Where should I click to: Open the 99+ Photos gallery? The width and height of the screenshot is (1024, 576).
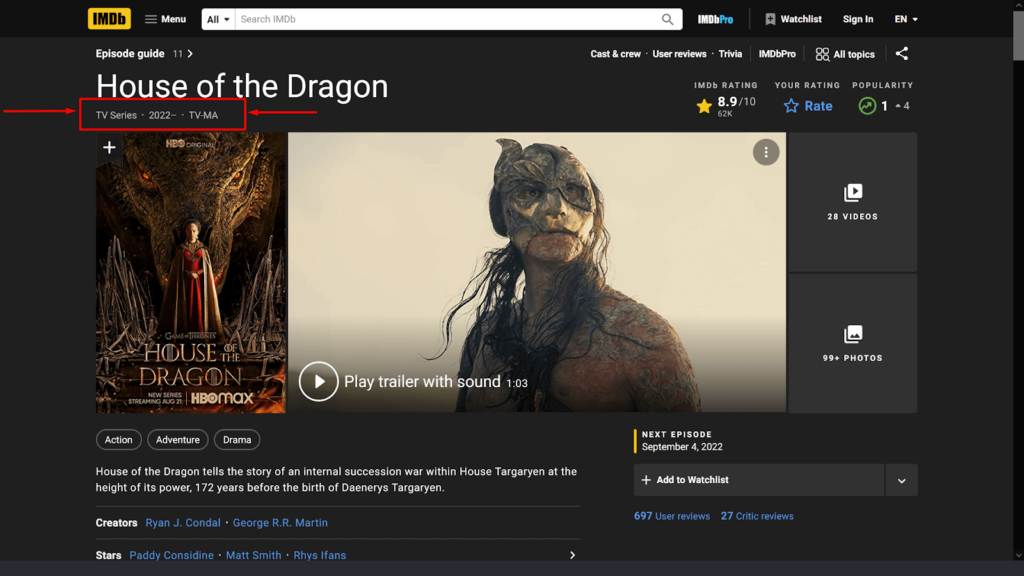pyautogui.click(x=852, y=343)
